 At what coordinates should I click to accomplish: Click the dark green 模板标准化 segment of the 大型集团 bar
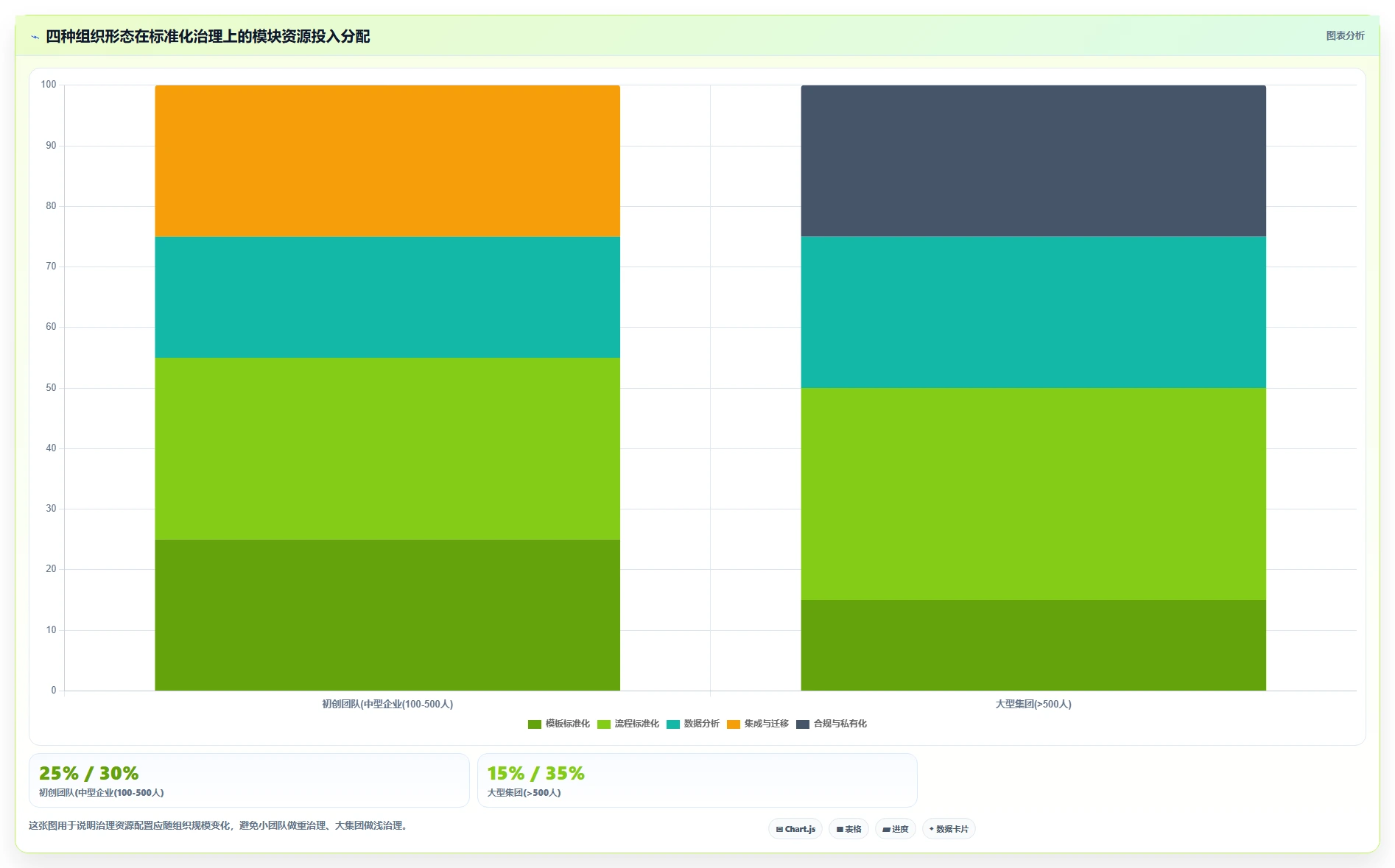click(1033, 645)
